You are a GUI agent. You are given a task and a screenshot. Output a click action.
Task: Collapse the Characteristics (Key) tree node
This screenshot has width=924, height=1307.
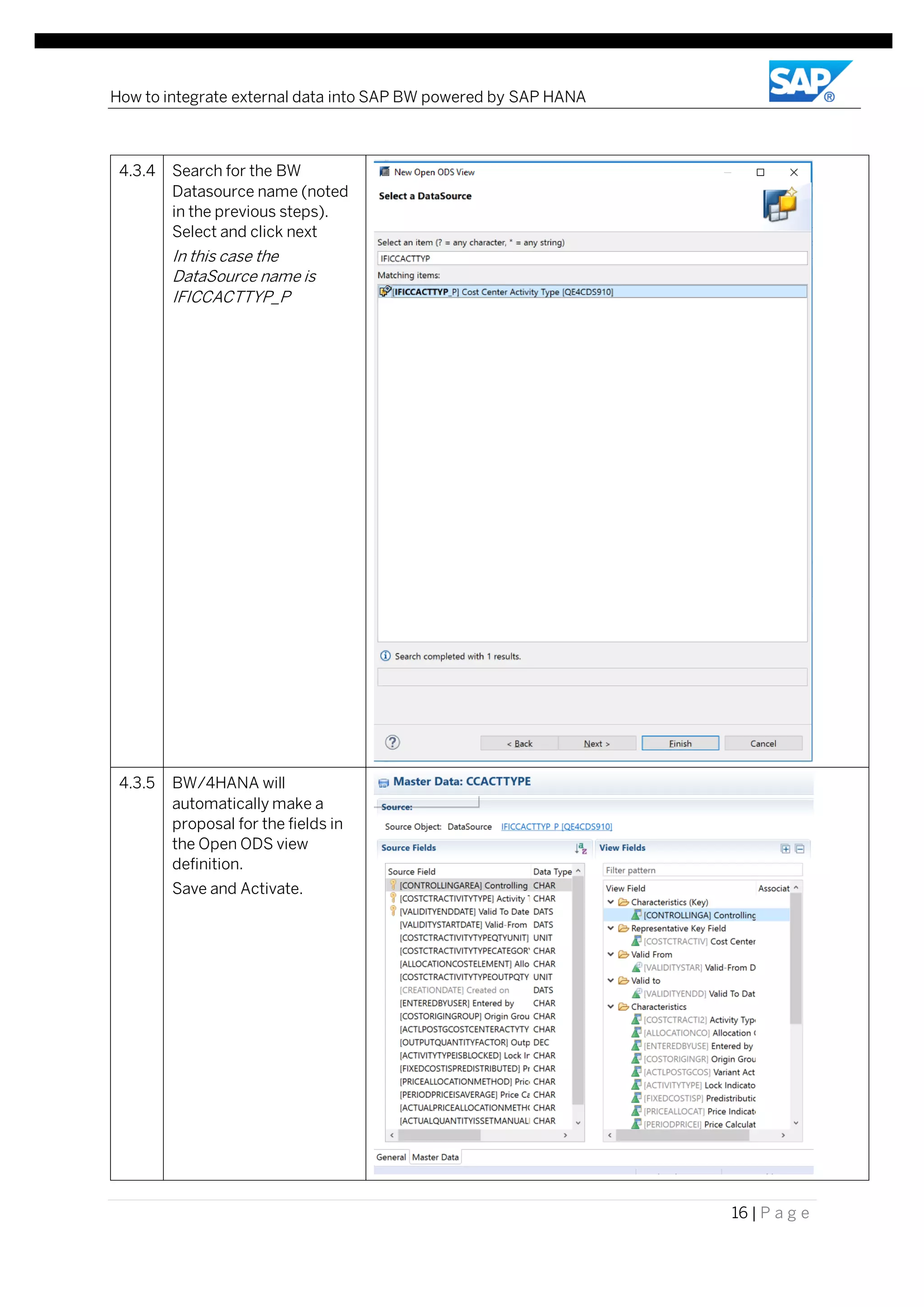point(610,902)
